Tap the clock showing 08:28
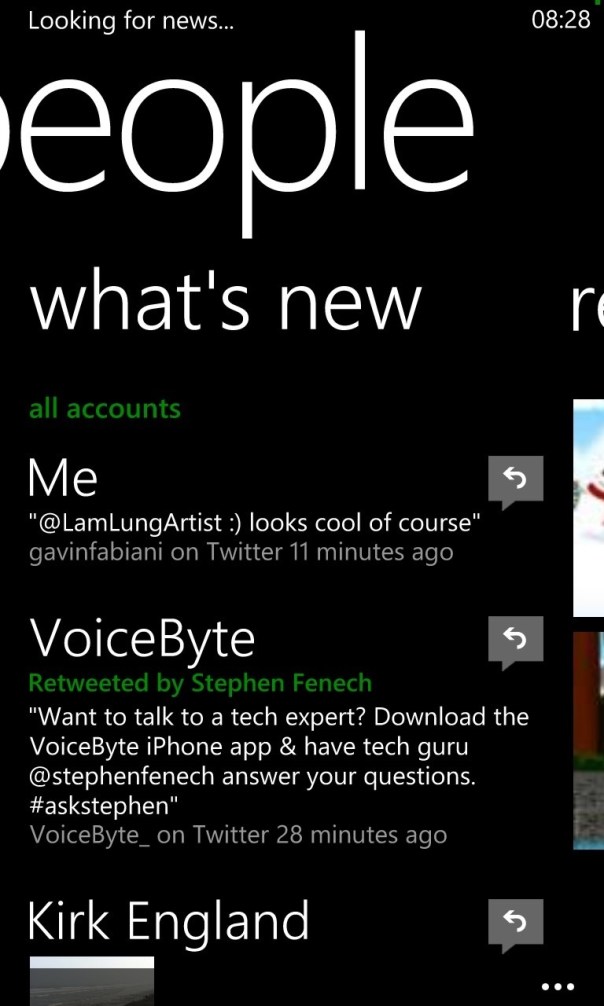This screenshot has width=604, height=1006. click(x=560, y=19)
